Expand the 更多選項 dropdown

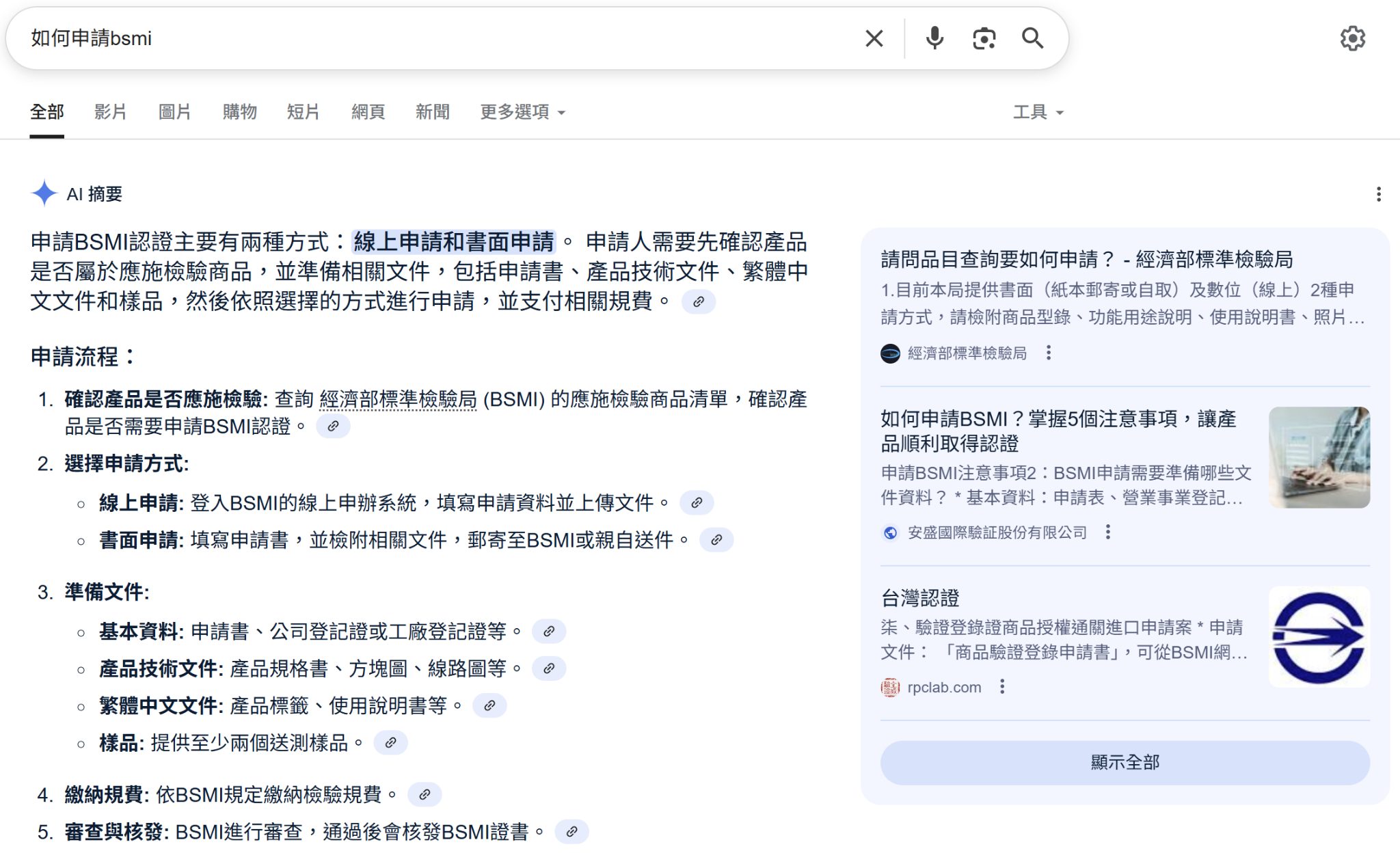pyautogui.click(x=523, y=112)
